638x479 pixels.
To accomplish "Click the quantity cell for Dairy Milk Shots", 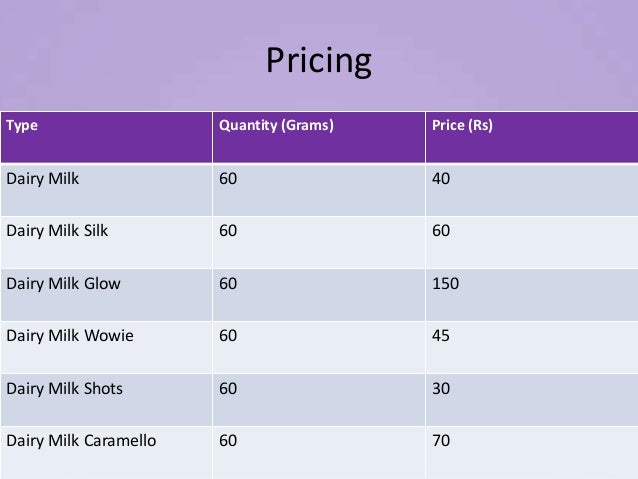I will [x=228, y=387].
